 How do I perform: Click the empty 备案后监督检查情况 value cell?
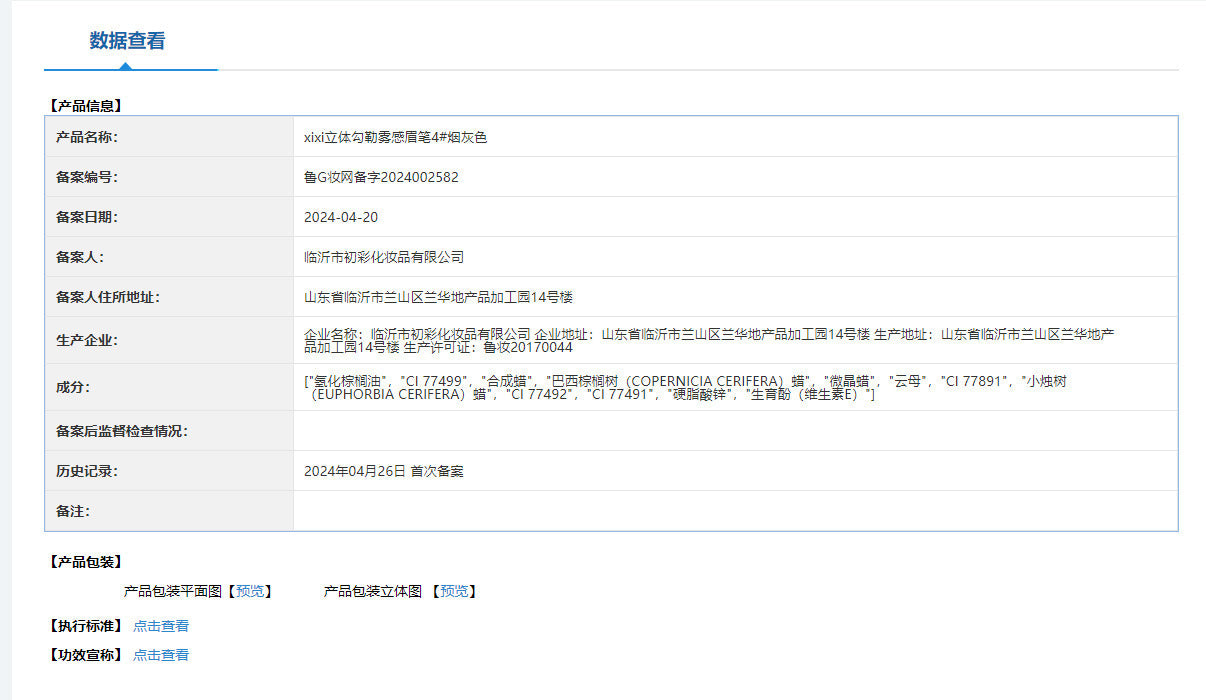[x=734, y=431]
